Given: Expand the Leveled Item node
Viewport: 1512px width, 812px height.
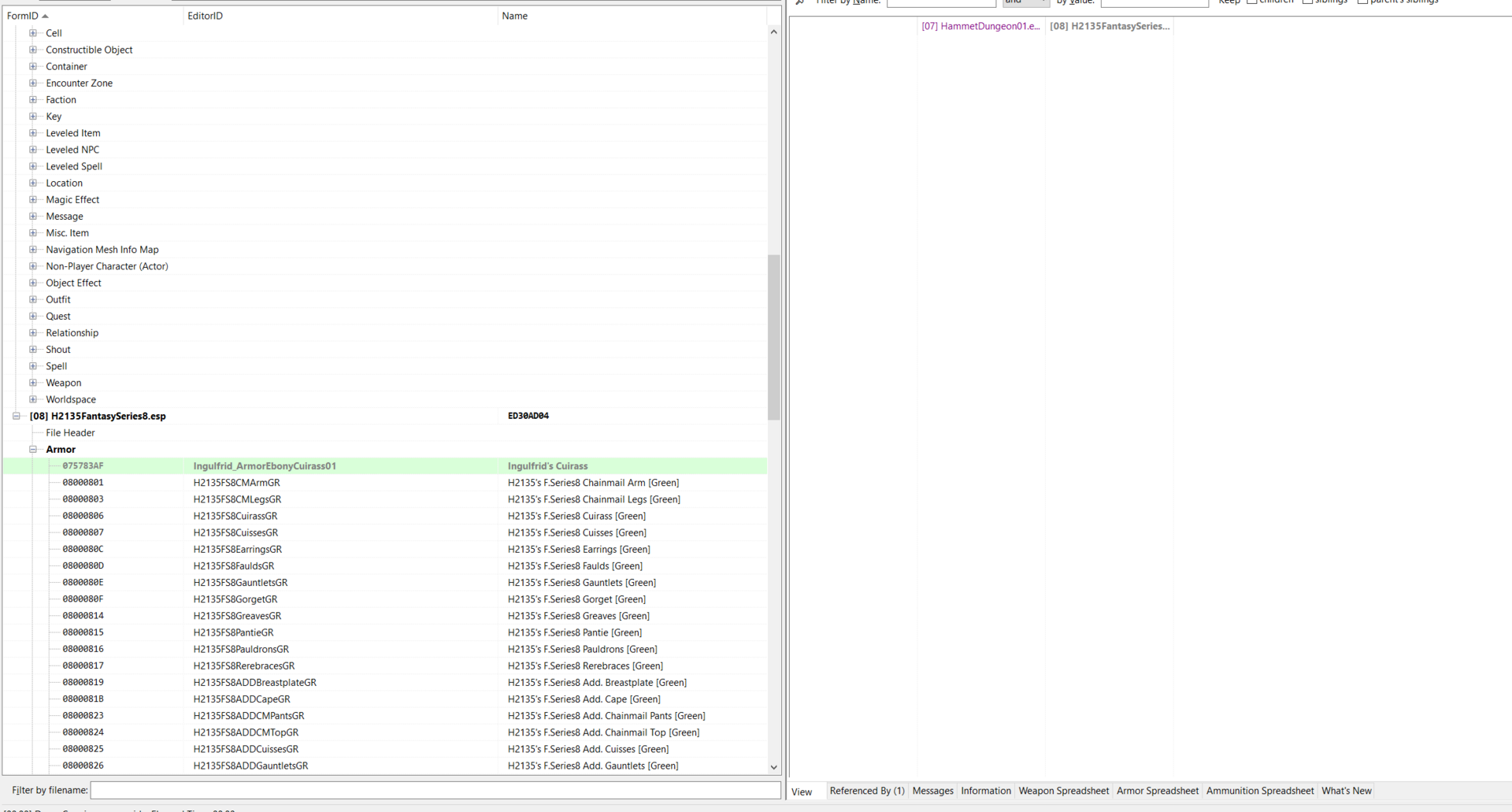Looking at the screenshot, I should pyautogui.click(x=33, y=133).
